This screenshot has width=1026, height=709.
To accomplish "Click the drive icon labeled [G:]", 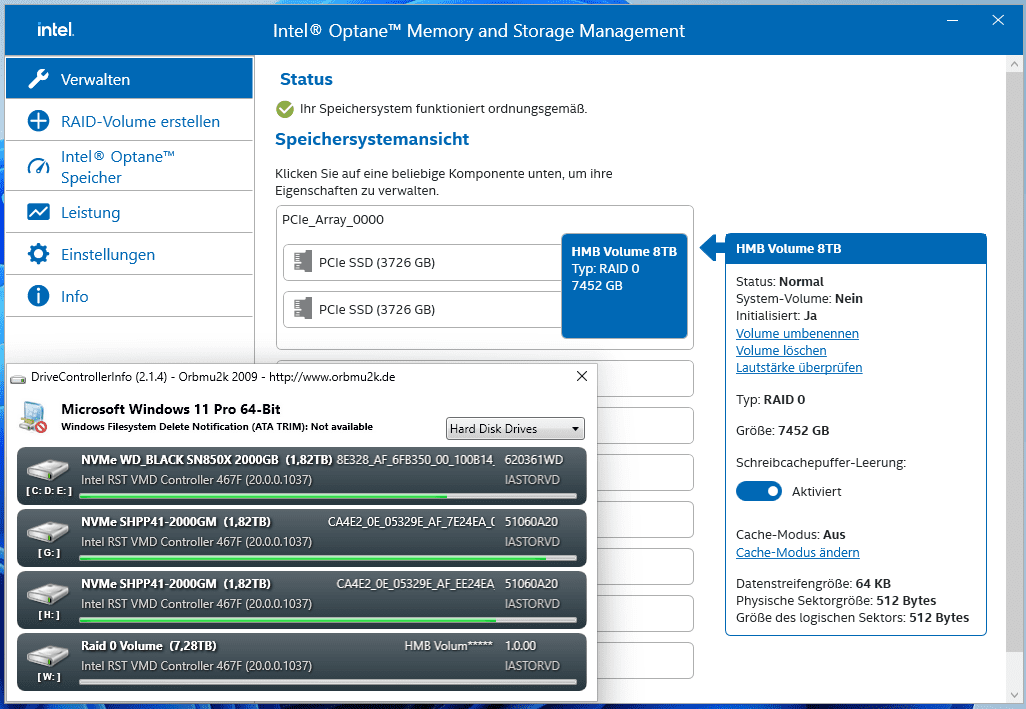I will point(48,531).
